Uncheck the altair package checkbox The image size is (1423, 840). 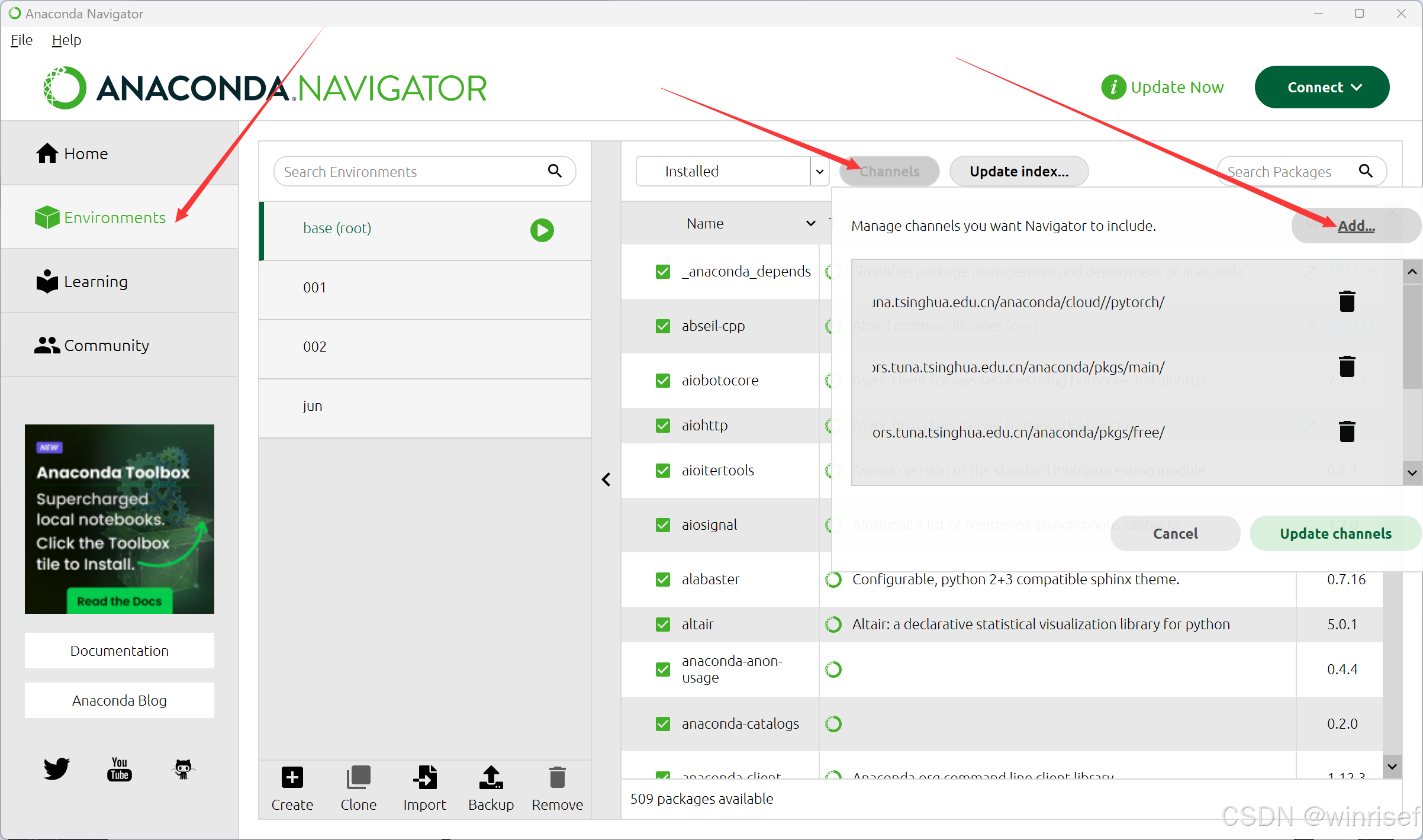pyautogui.click(x=663, y=625)
